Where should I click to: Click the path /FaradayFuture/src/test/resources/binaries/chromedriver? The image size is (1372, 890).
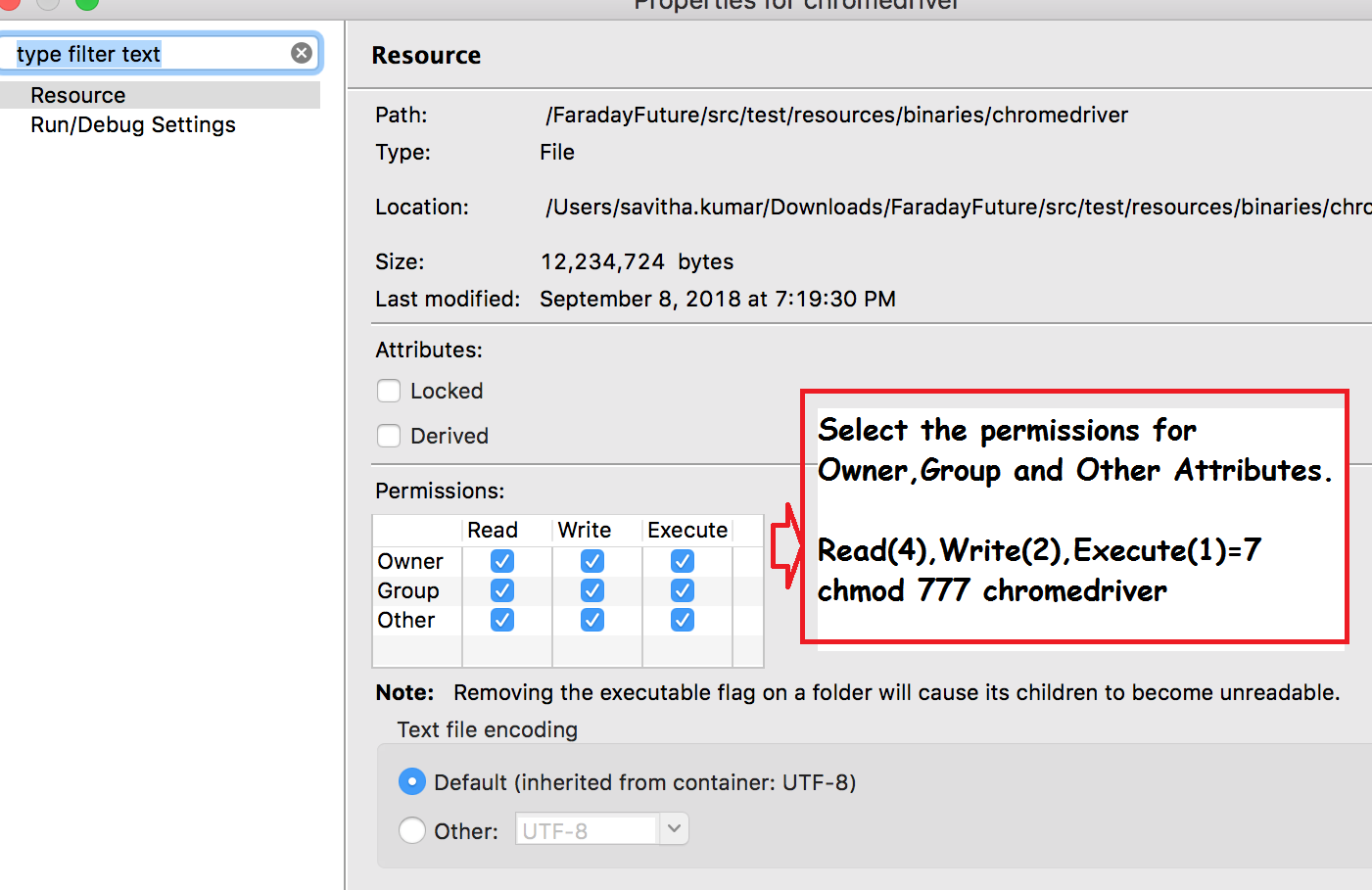pos(837,115)
